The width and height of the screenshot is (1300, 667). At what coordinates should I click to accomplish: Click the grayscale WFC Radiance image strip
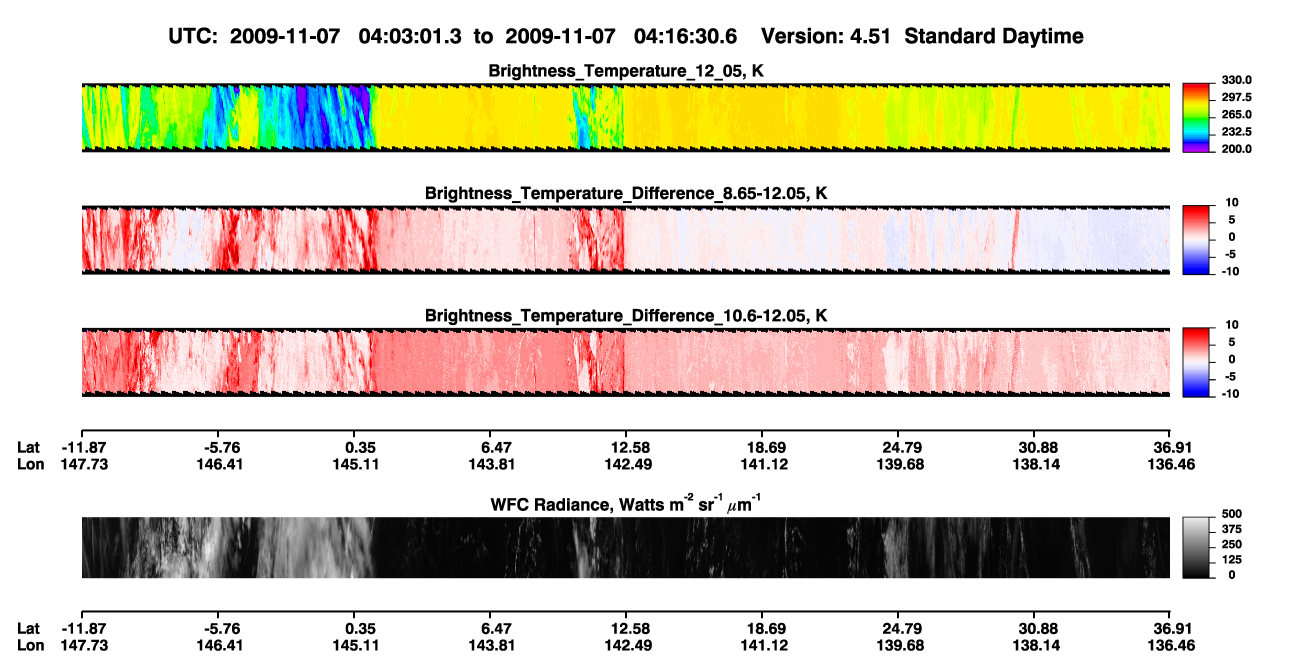click(626, 547)
